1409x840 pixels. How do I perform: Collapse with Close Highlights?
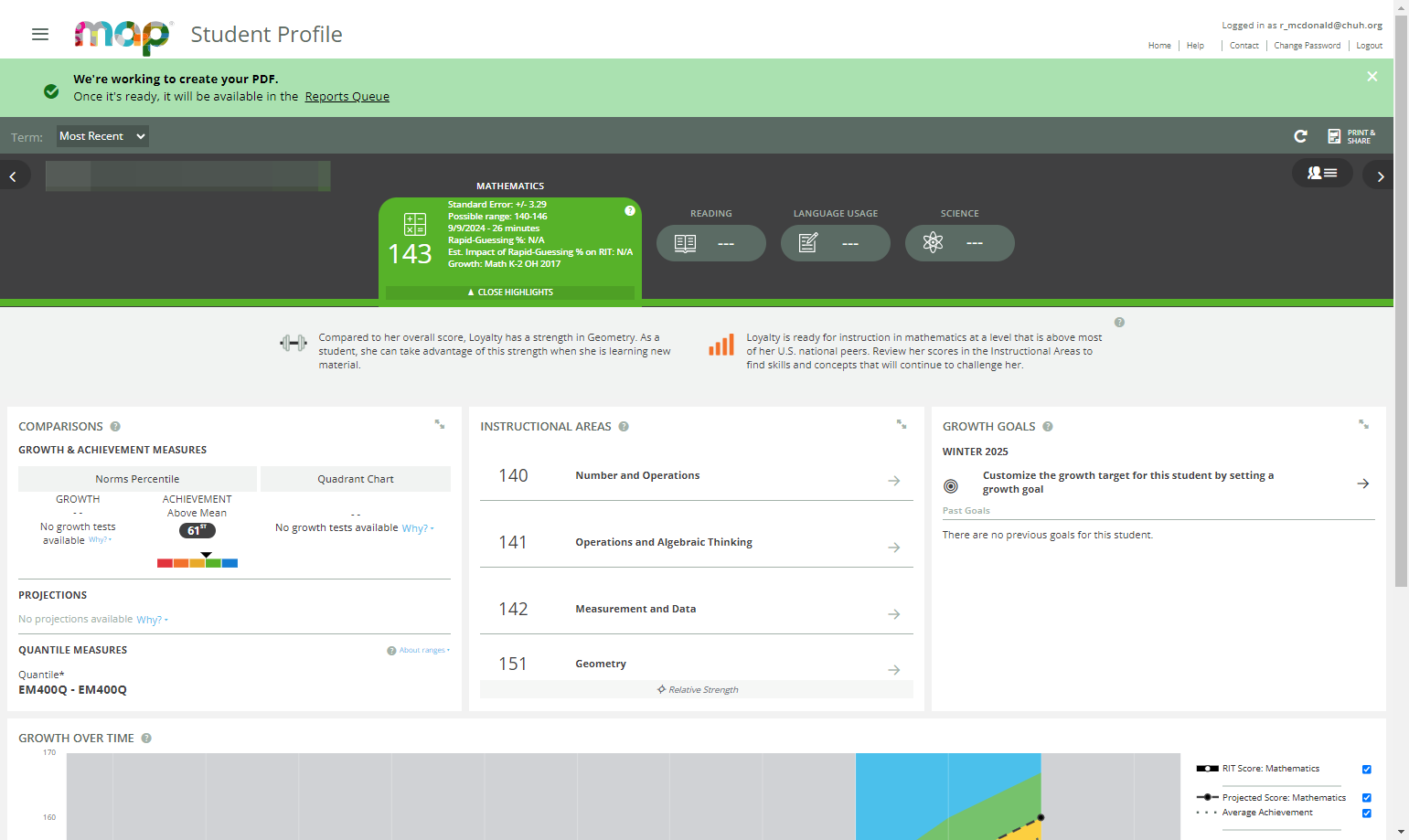(x=510, y=292)
